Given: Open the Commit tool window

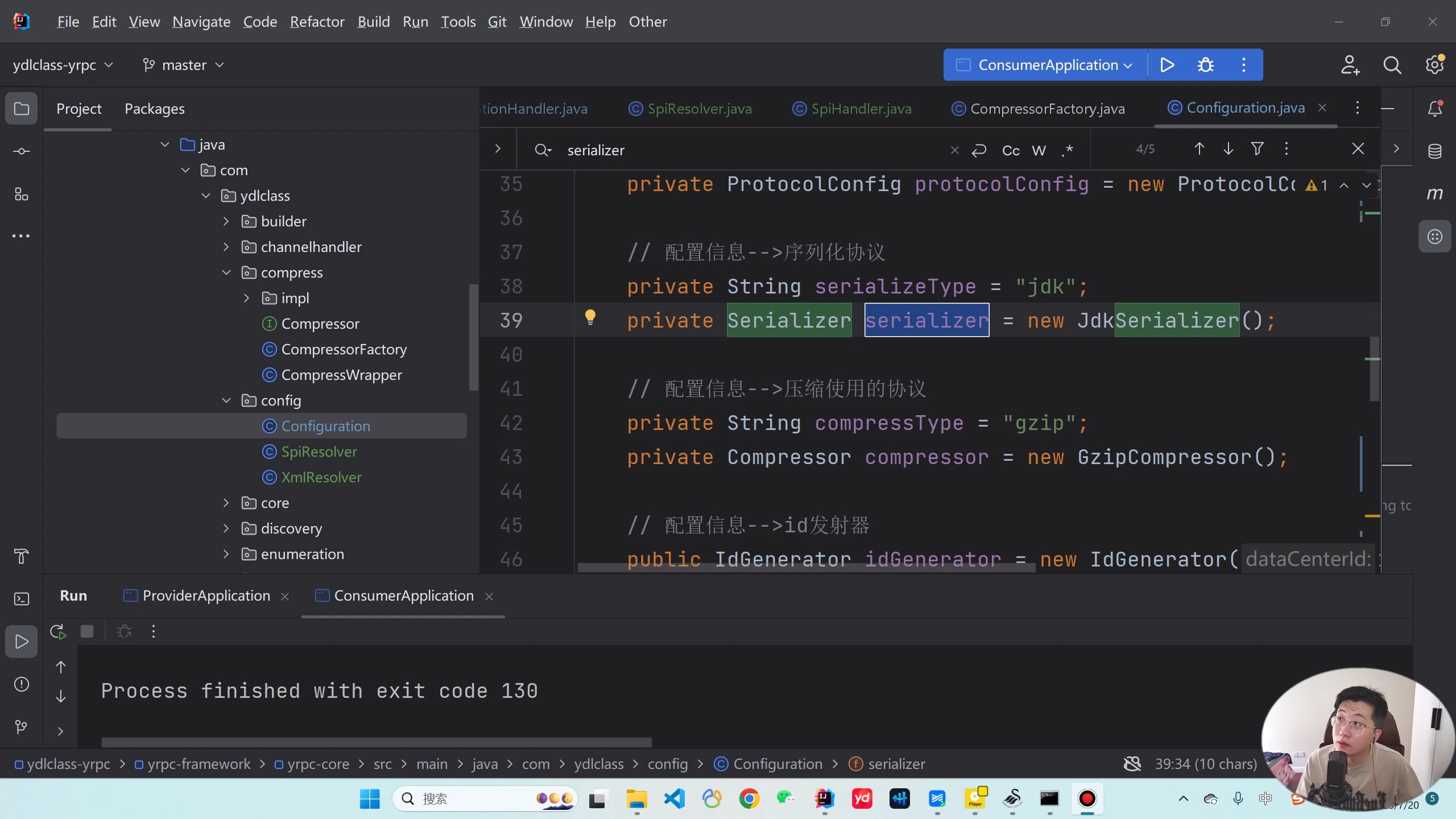Looking at the screenshot, I should click(21, 151).
